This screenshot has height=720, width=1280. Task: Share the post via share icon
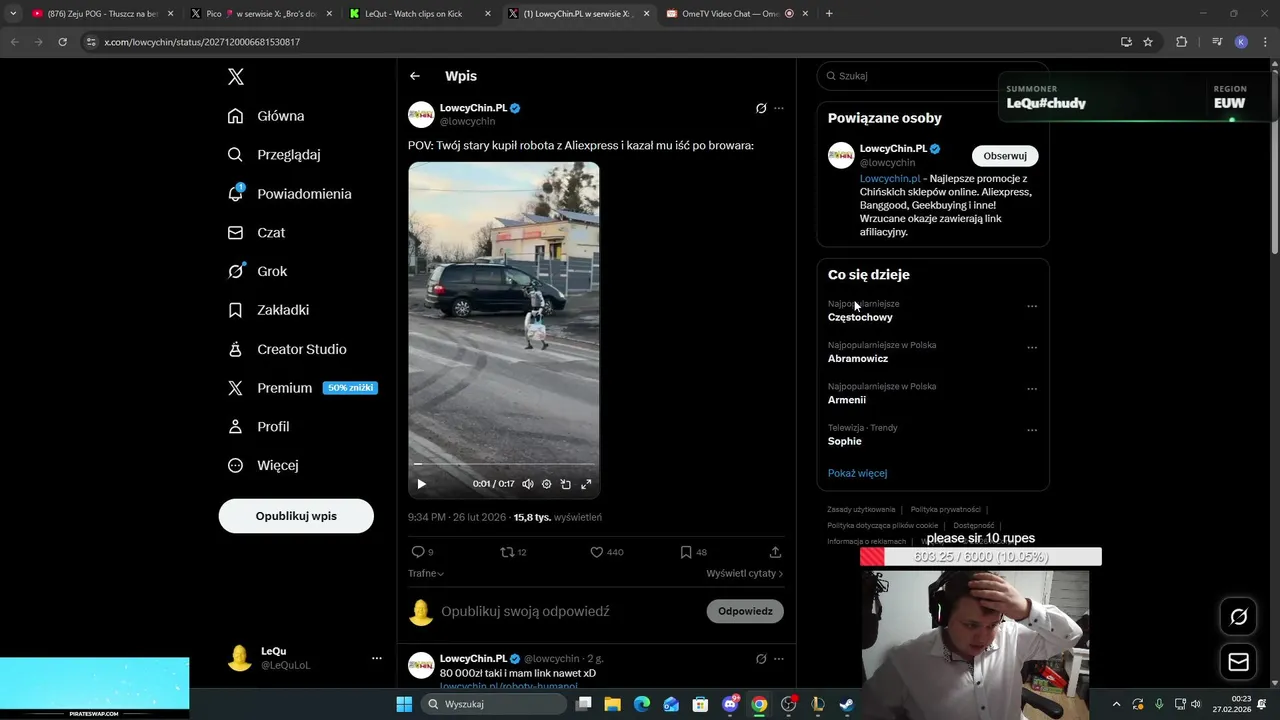775,552
